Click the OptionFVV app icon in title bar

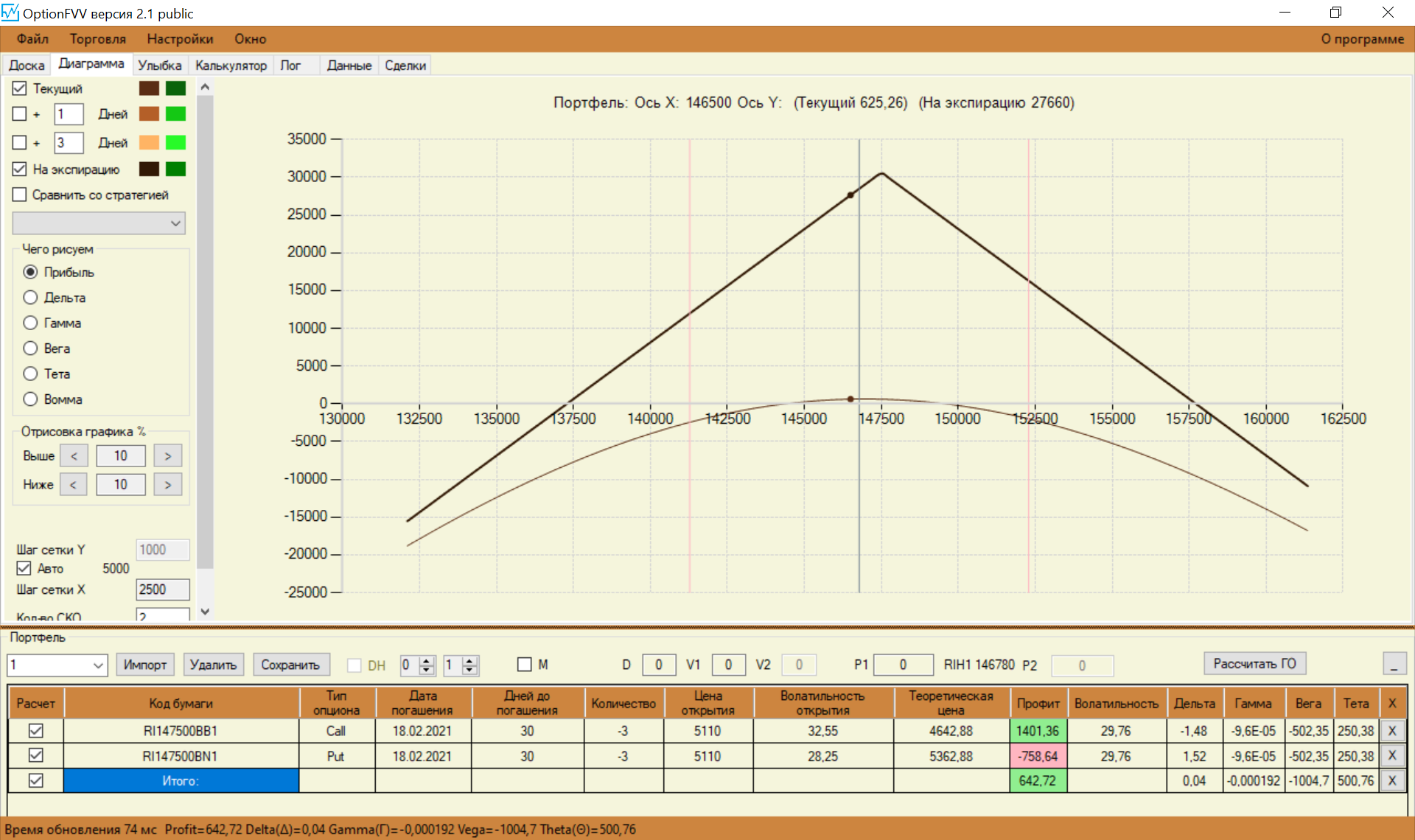(10, 13)
